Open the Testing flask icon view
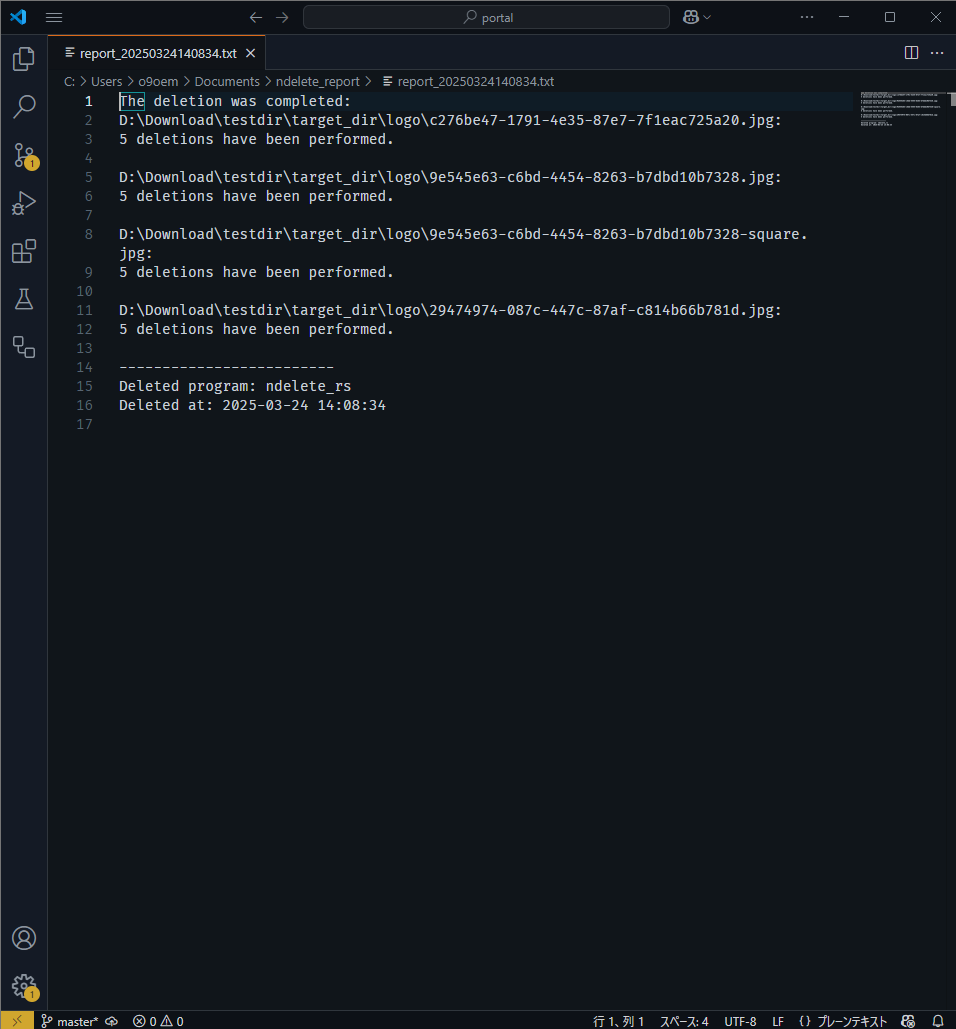The image size is (956, 1029). point(24,299)
